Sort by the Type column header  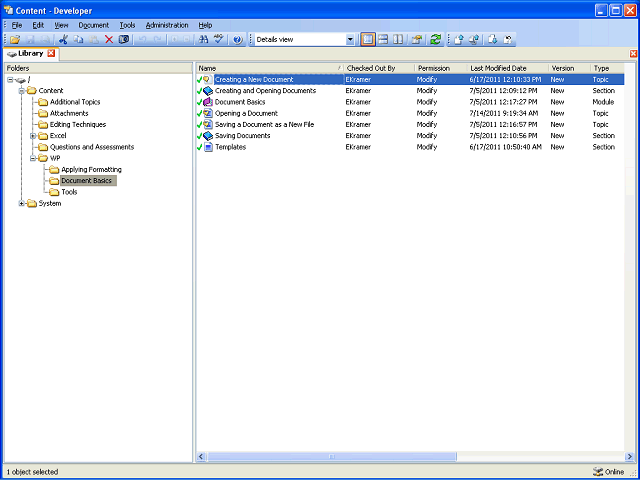607,68
